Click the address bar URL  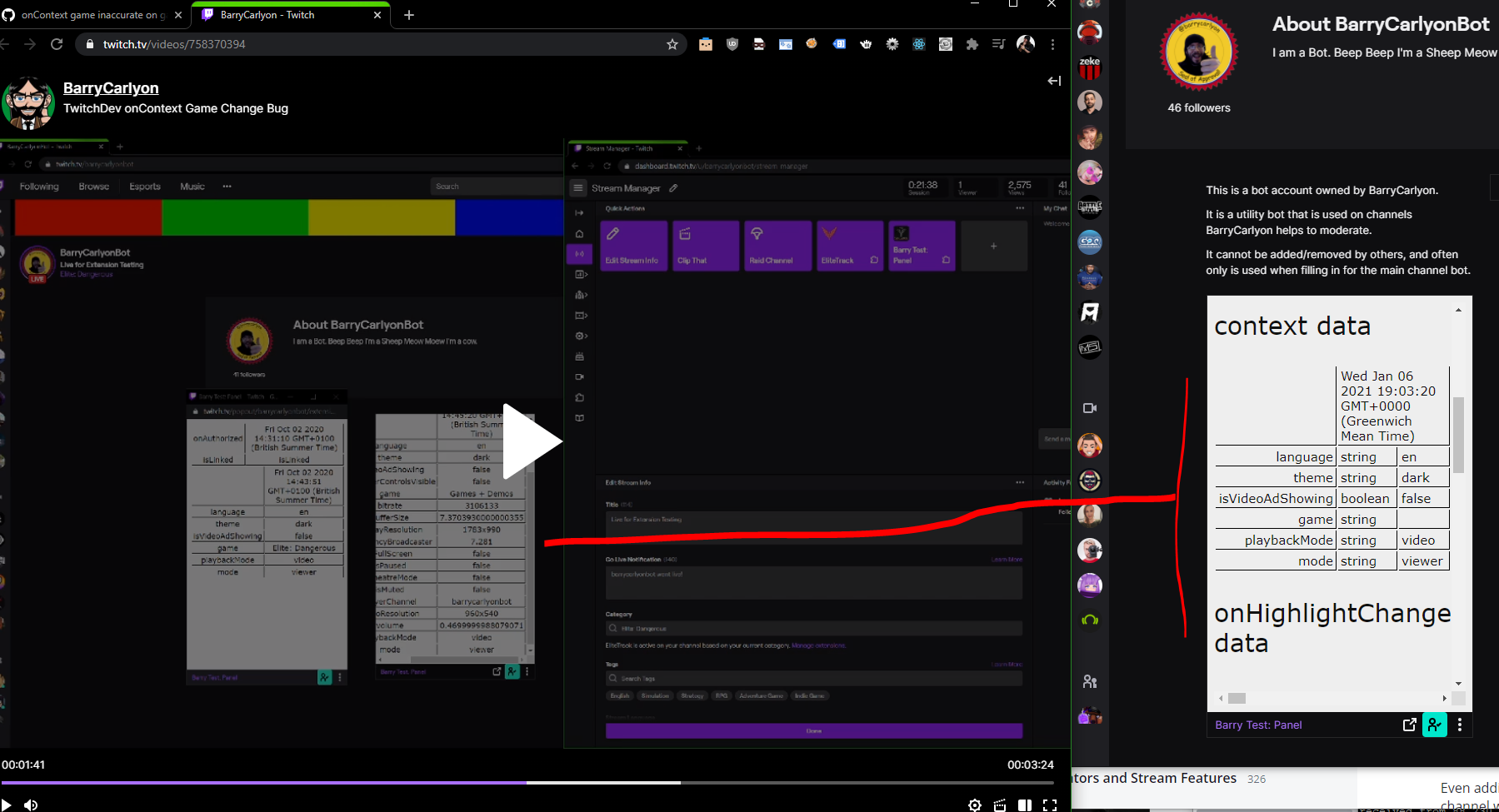click(x=174, y=44)
